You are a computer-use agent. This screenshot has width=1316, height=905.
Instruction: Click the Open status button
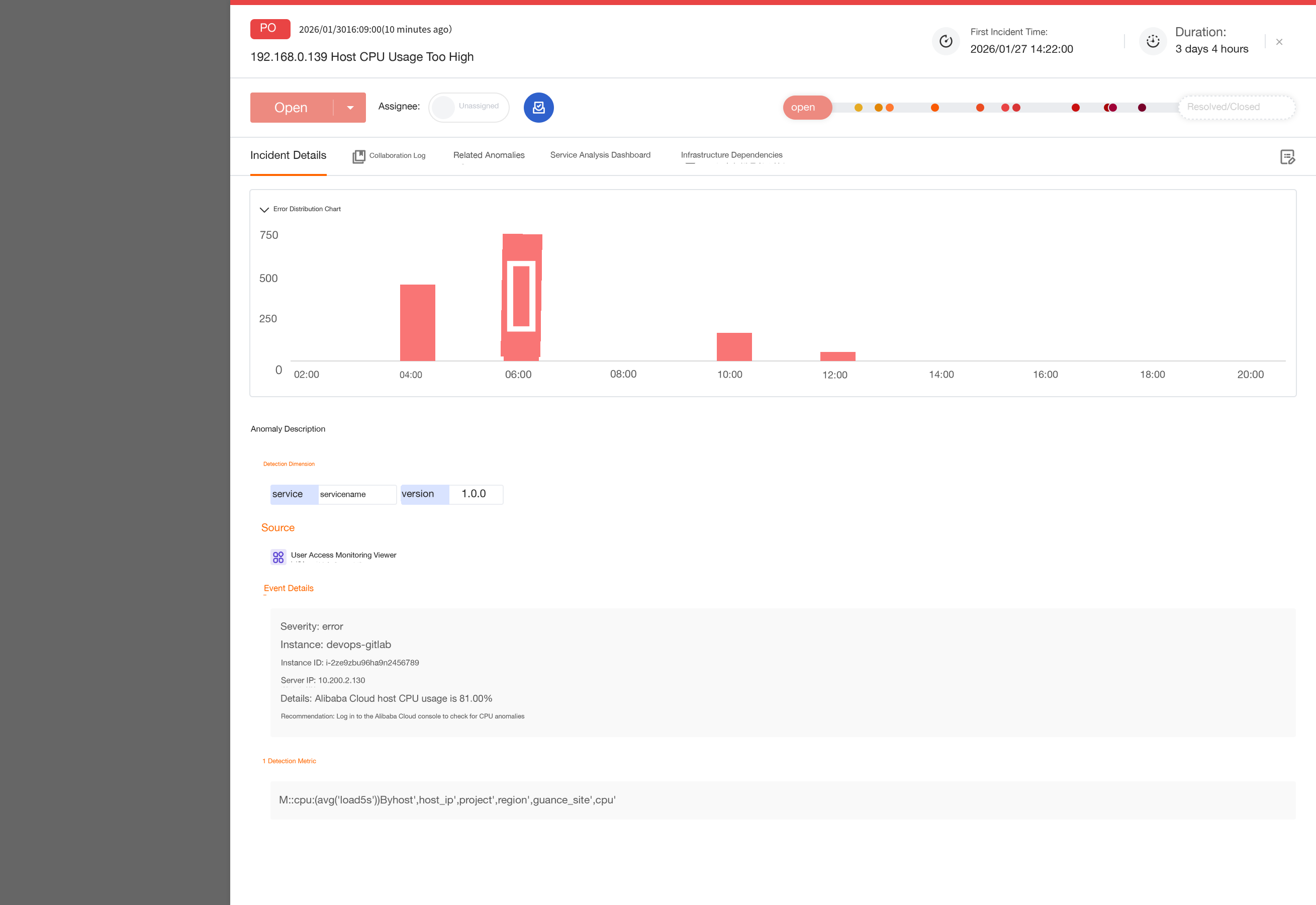click(x=292, y=108)
